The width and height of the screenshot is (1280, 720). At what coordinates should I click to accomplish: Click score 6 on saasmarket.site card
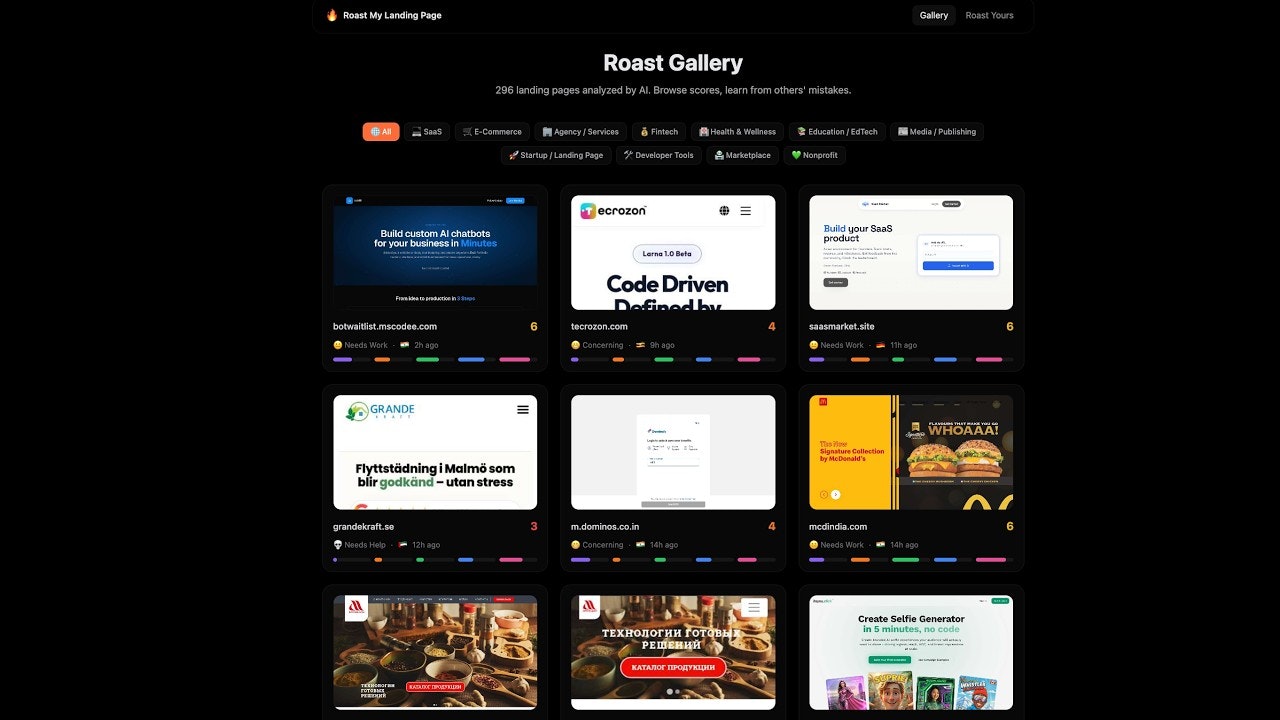tap(1009, 327)
